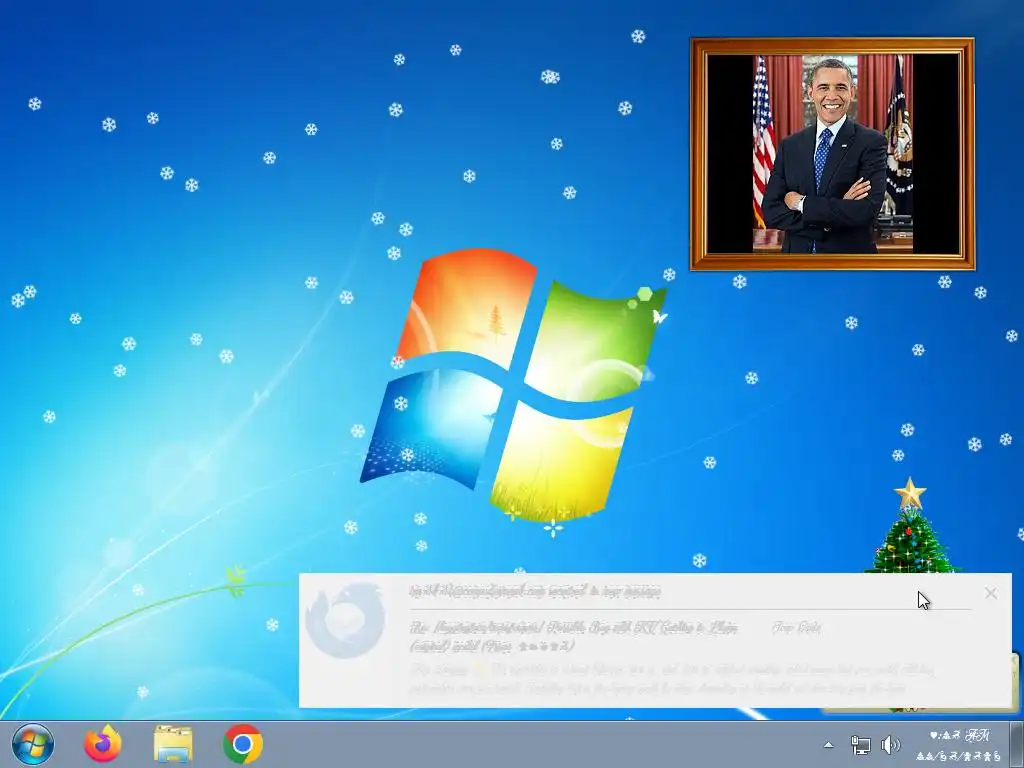1024x768 pixels.
Task: Launch Firefox from the taskbar
Action: click(103, 744)
